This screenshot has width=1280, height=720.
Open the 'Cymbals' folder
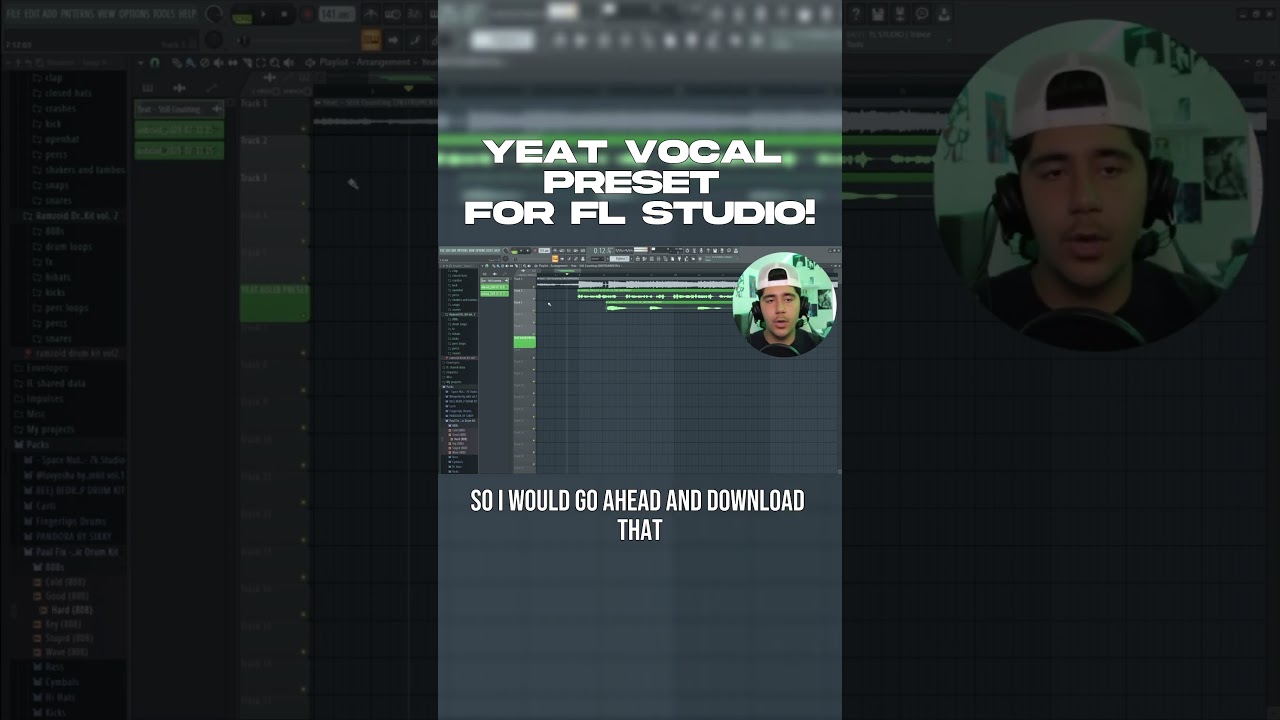coord(57,682)
